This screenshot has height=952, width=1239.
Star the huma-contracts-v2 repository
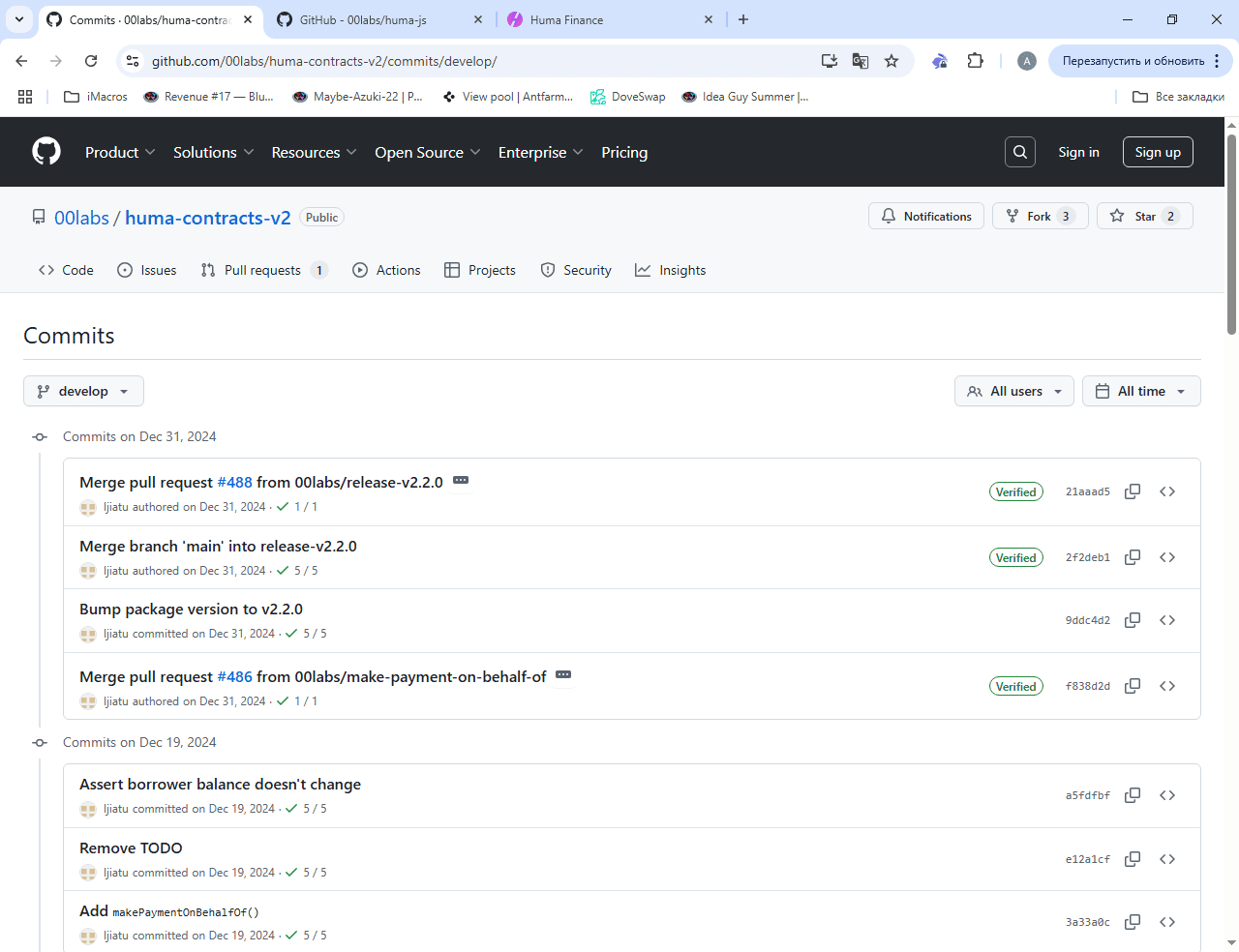tap(1145, 216)
